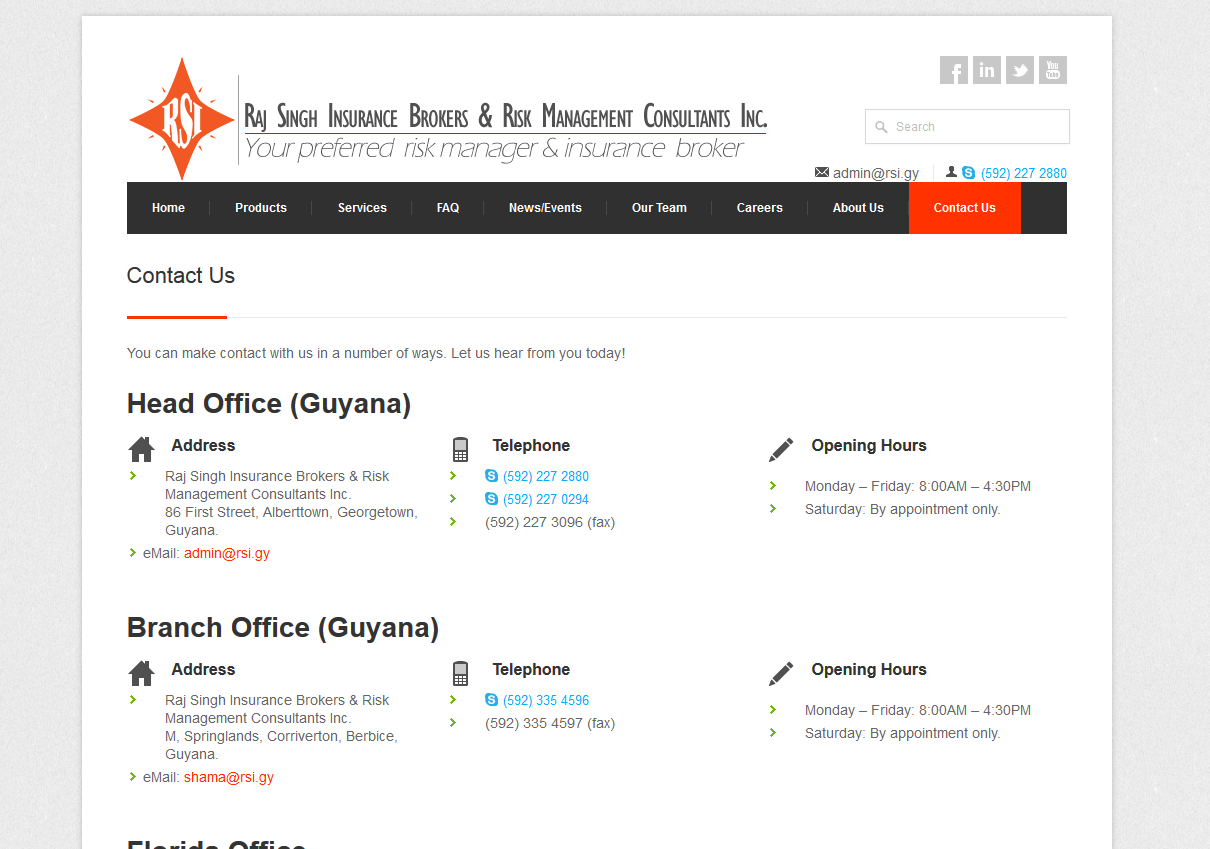Image resolution: width=1210 pixels, height=849 pixels.
Task: Click the RSI diamond logo
Action: 181,119
